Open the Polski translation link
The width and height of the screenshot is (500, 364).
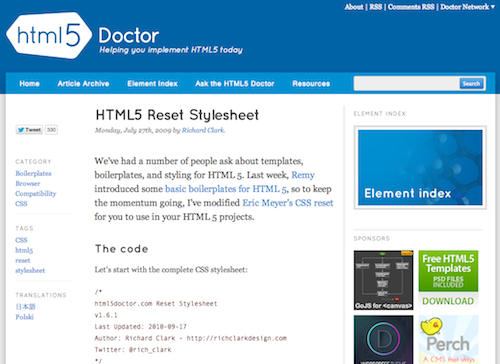tap(24, 317)
